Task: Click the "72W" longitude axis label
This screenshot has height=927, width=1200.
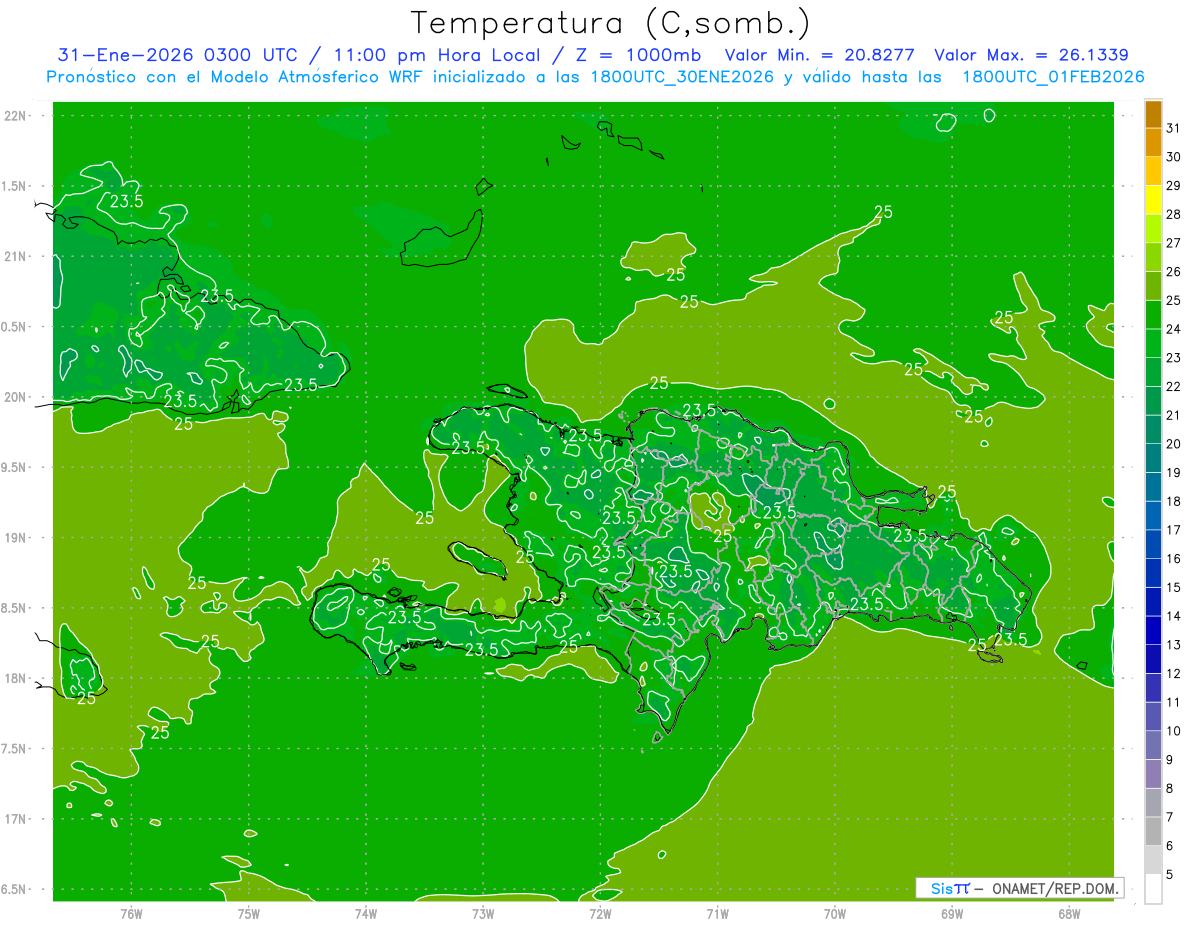Action: click(x=600, y=912)
